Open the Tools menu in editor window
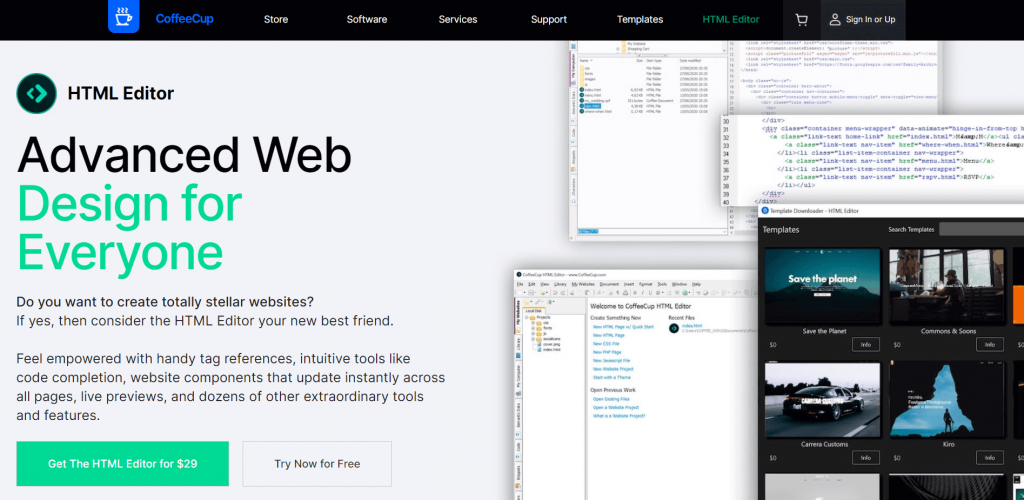1024x500 pixels. pyautogui.click(x=662, y=284)
